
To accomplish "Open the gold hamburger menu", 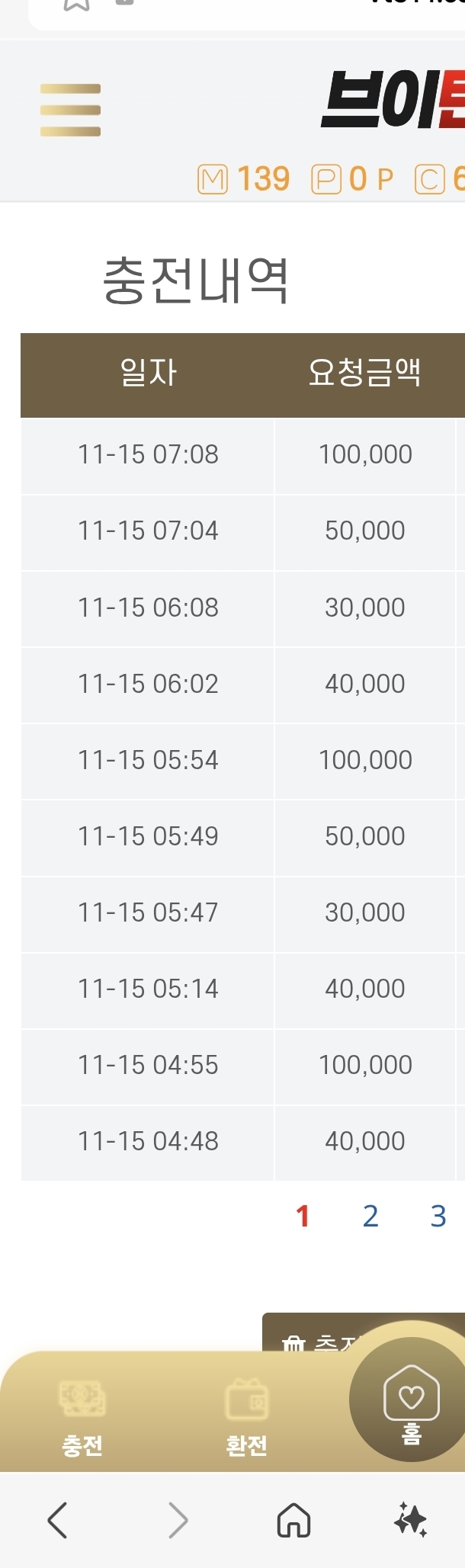I will [70, 111].
